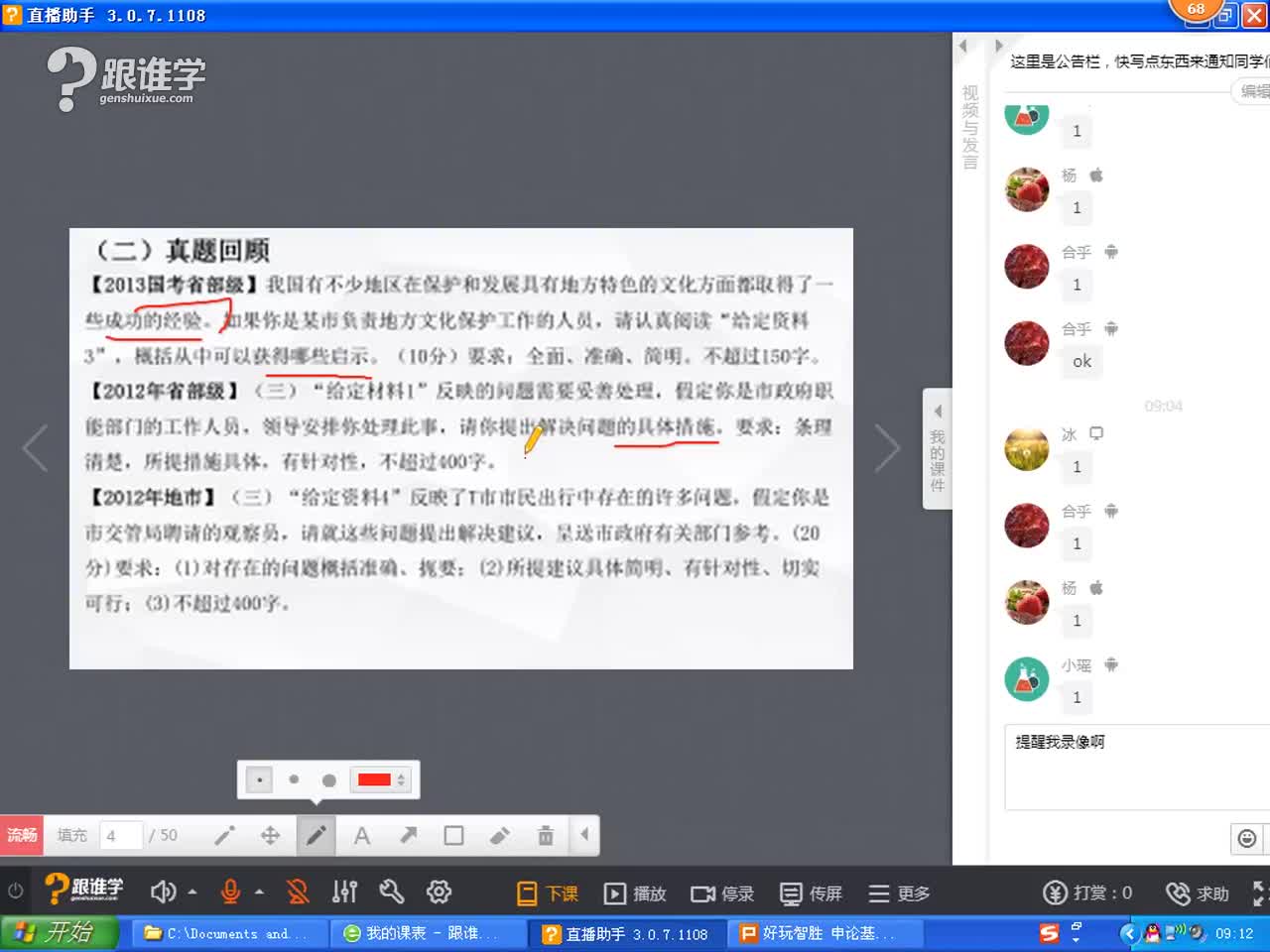Expand the speaker volume options arrow

(192, 892)
